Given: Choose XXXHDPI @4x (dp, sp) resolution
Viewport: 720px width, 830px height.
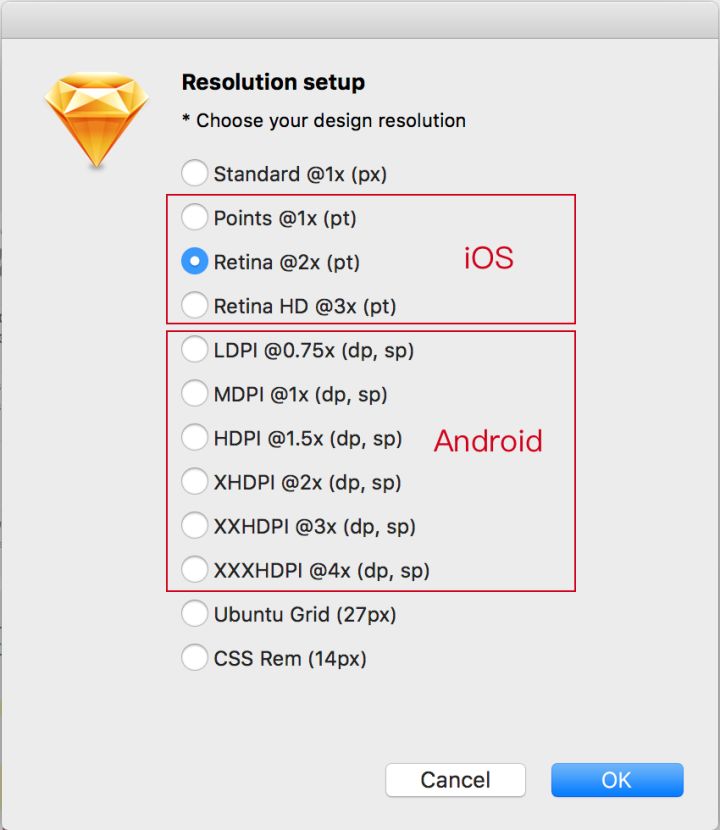Looking at the screenshot, I should click(195, 570).
